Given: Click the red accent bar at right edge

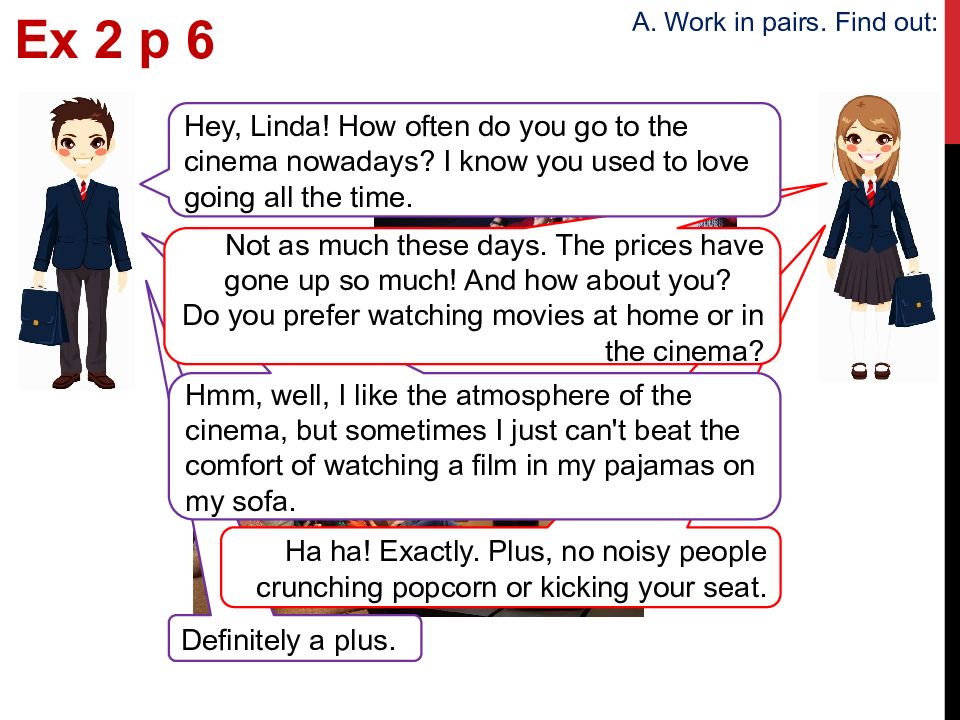Looking at the screenshot, I should coord(952,72).
